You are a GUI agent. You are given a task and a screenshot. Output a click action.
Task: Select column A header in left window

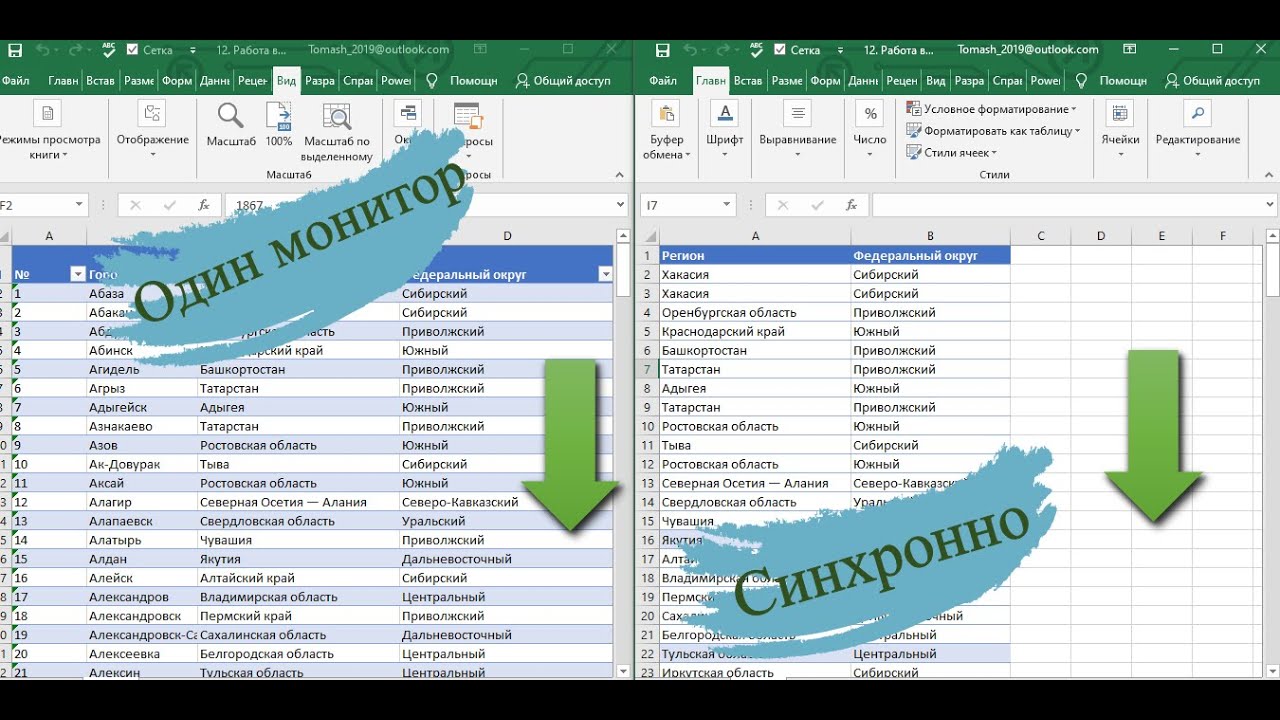point(48,236)
